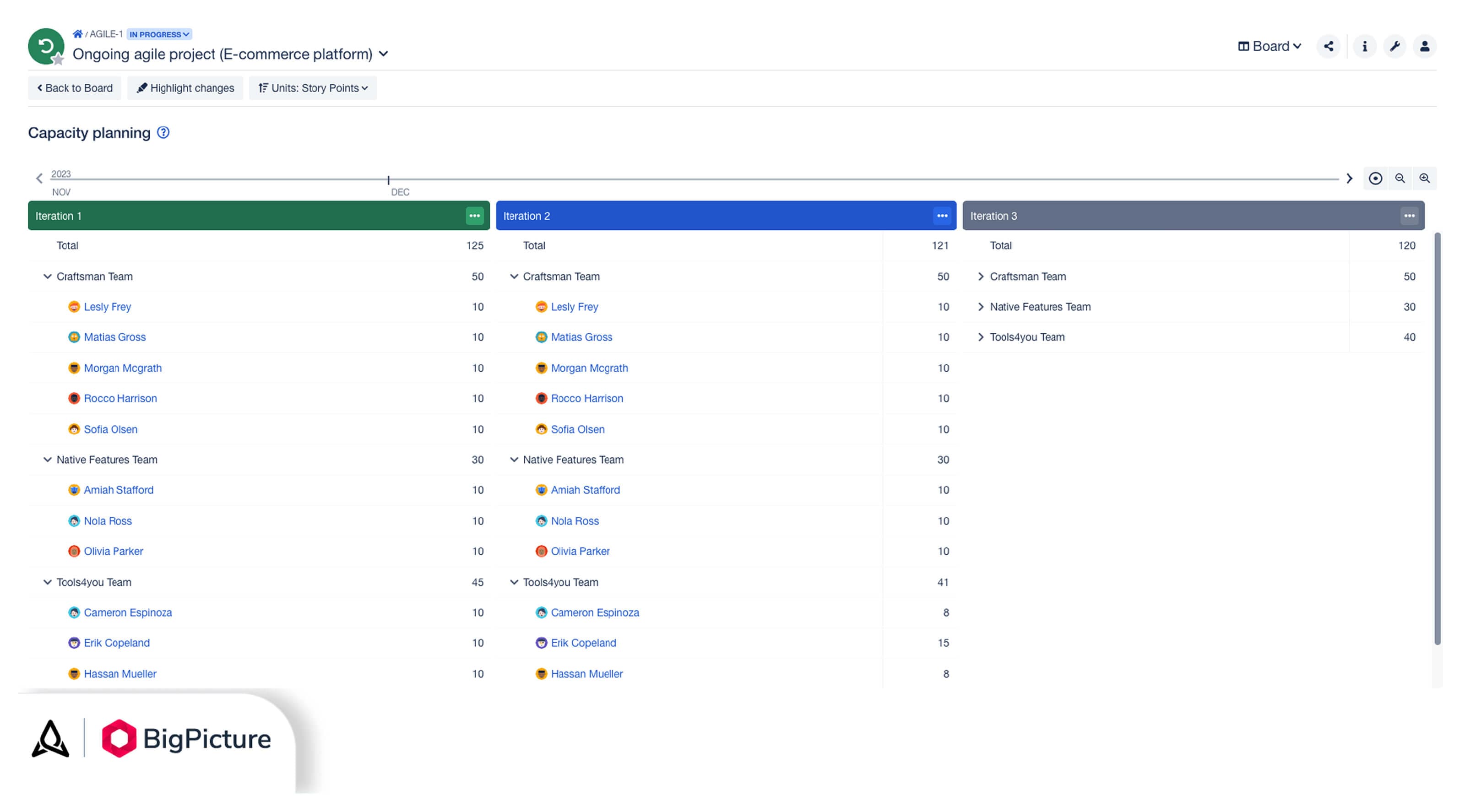Open Amiah Stafford in Iteration 2

585,490
